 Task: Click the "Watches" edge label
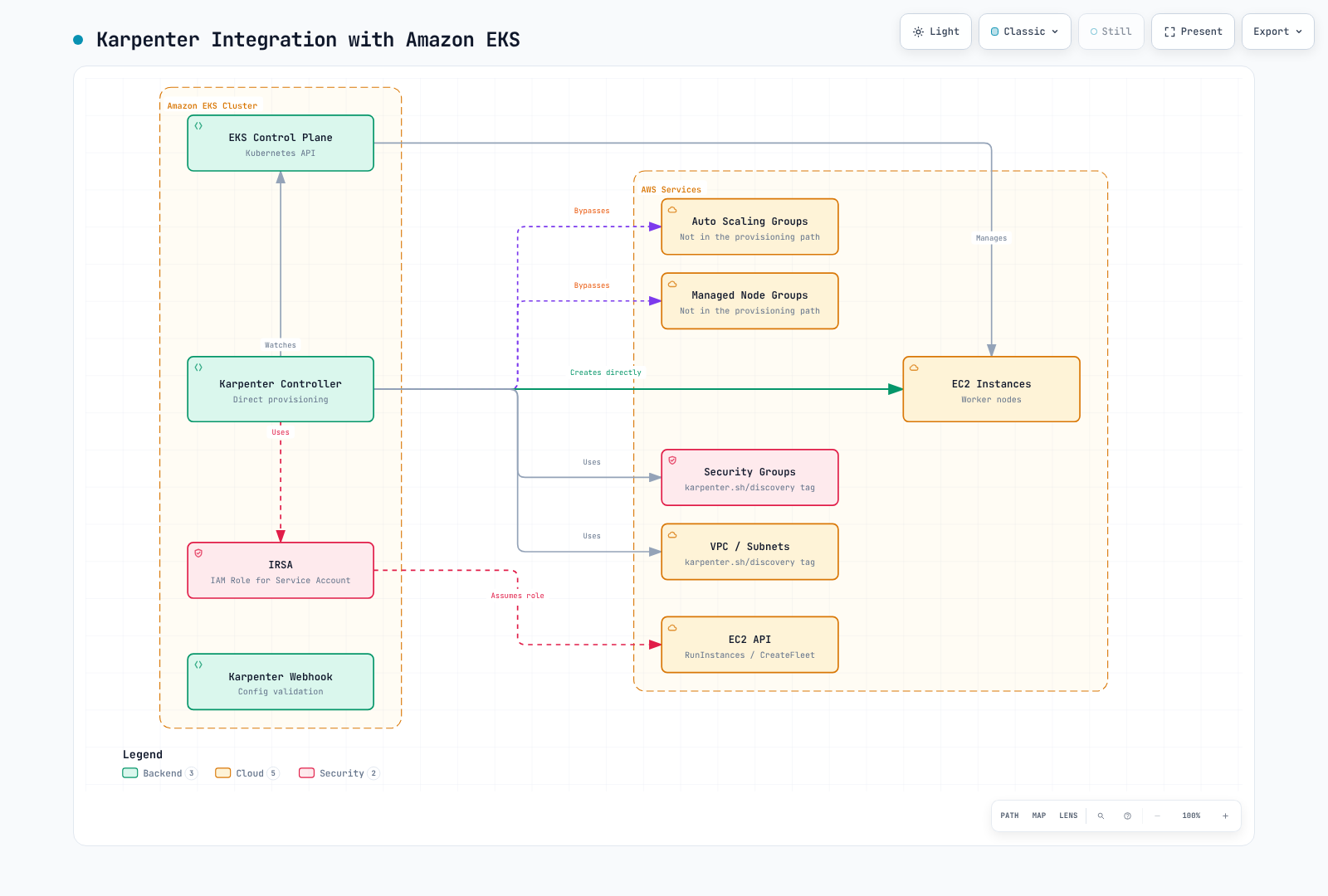tap(281, 345)
